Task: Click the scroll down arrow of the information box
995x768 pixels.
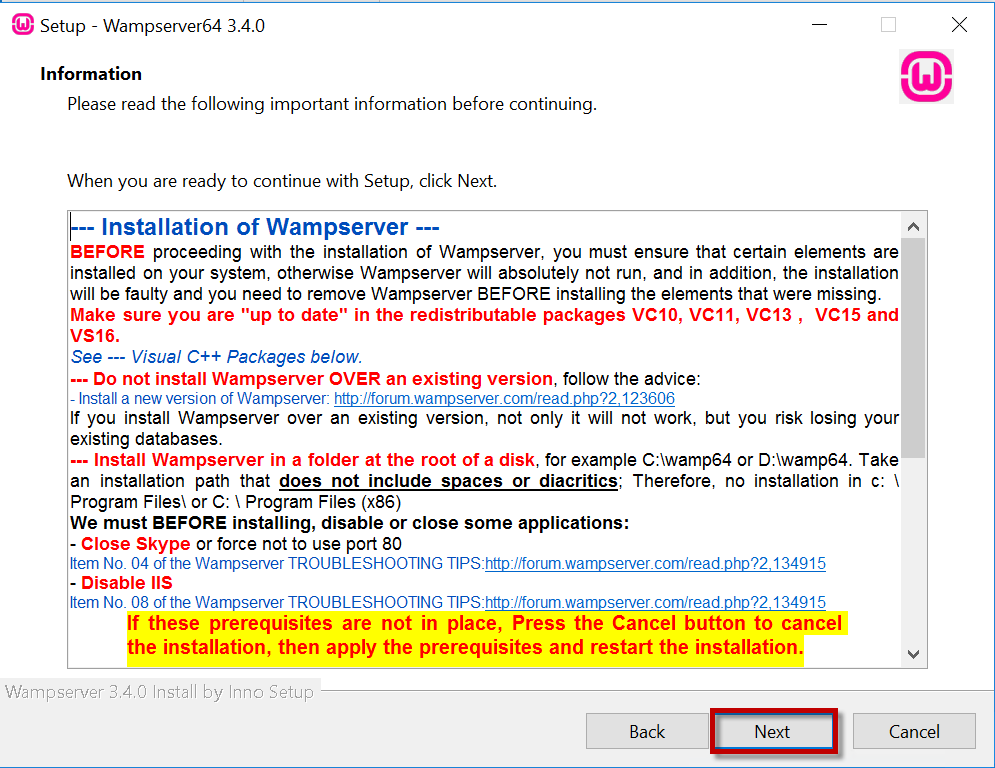Action: click(913, 654)
